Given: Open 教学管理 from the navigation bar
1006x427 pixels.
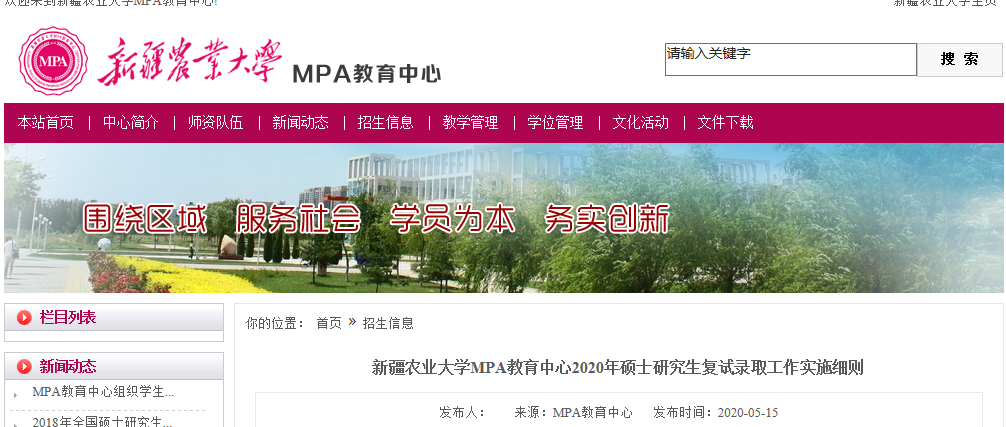Looking at the screenshot, I should [x=470, y=122].
